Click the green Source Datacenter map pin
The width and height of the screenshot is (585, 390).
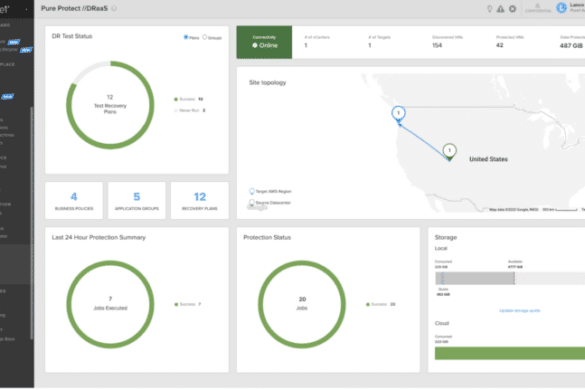coord(450,152)
